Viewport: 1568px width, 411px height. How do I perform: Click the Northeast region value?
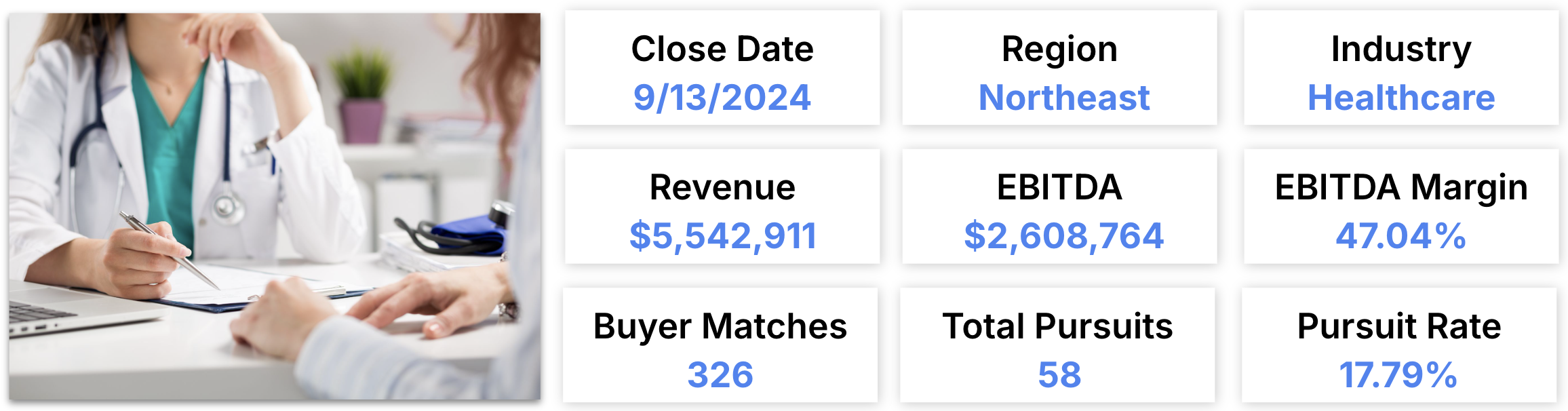pyautogui.click(x=1064, y=98)
